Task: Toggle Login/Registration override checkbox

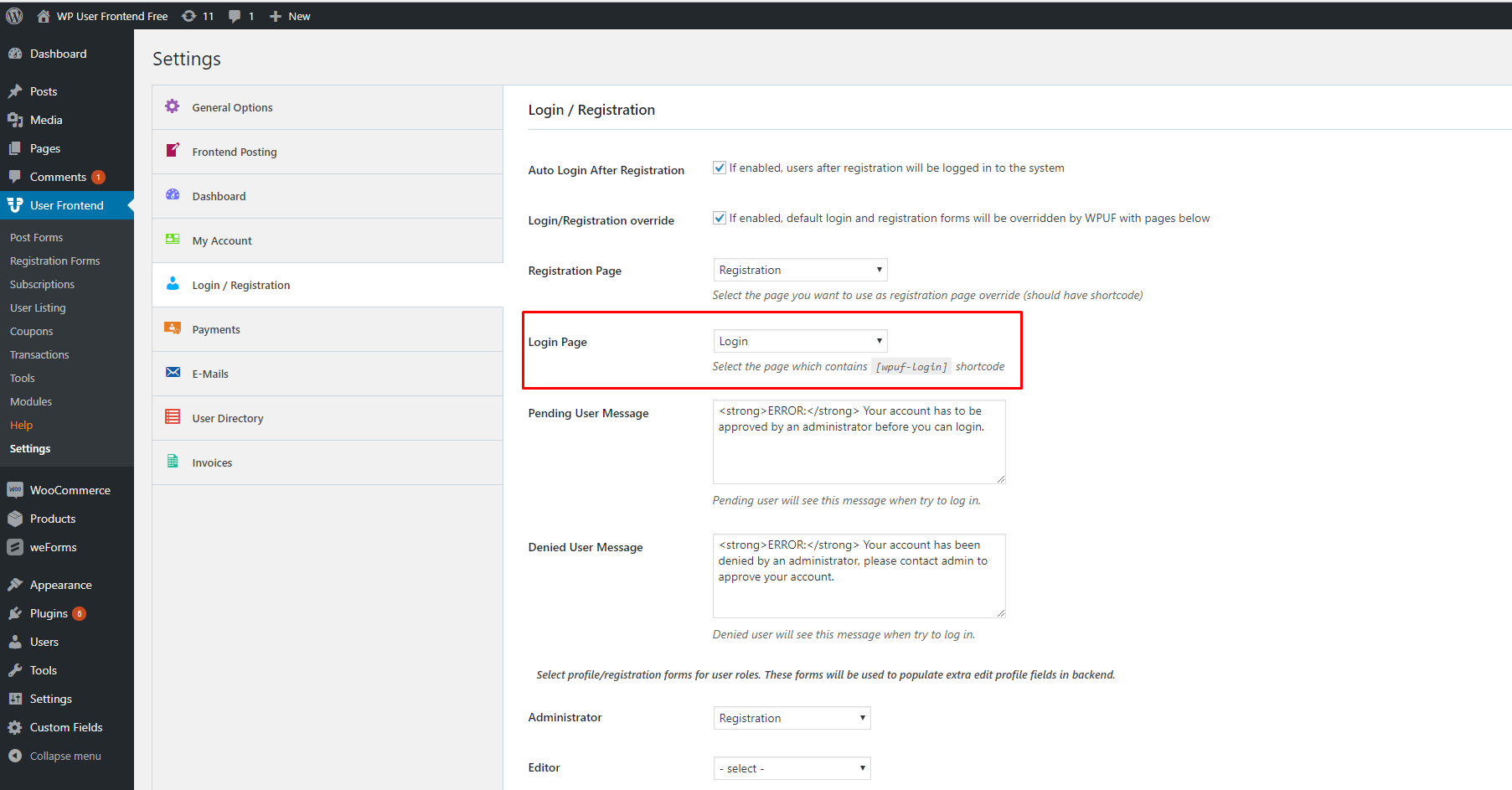Action: (719, 218)
